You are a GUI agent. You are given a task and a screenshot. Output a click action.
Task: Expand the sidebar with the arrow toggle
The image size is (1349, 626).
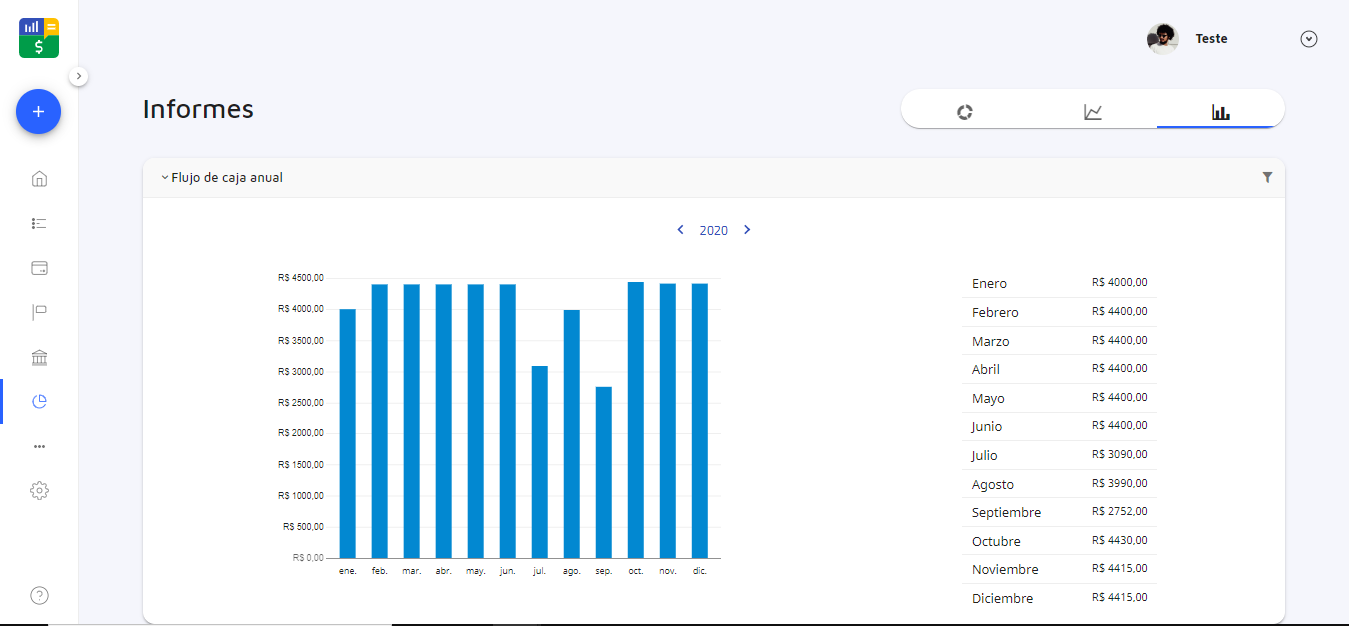tap(79, 76)
